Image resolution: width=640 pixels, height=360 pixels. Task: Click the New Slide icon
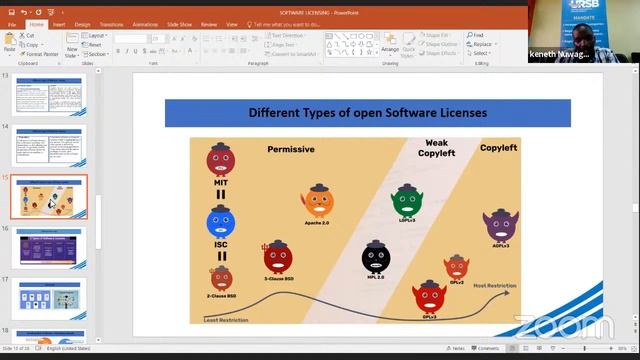[72, 39]
